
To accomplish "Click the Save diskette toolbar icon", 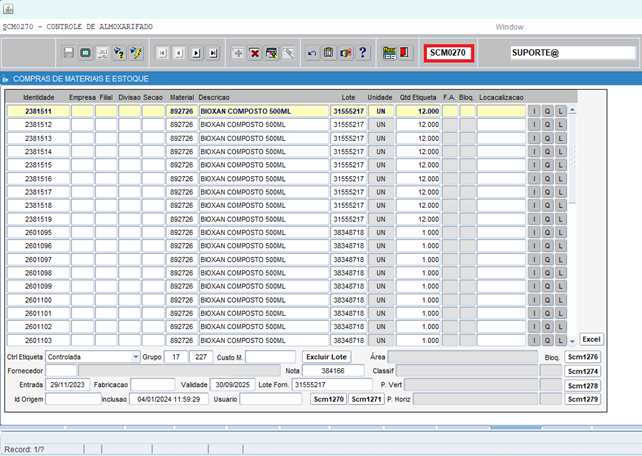I will [68, 53].
